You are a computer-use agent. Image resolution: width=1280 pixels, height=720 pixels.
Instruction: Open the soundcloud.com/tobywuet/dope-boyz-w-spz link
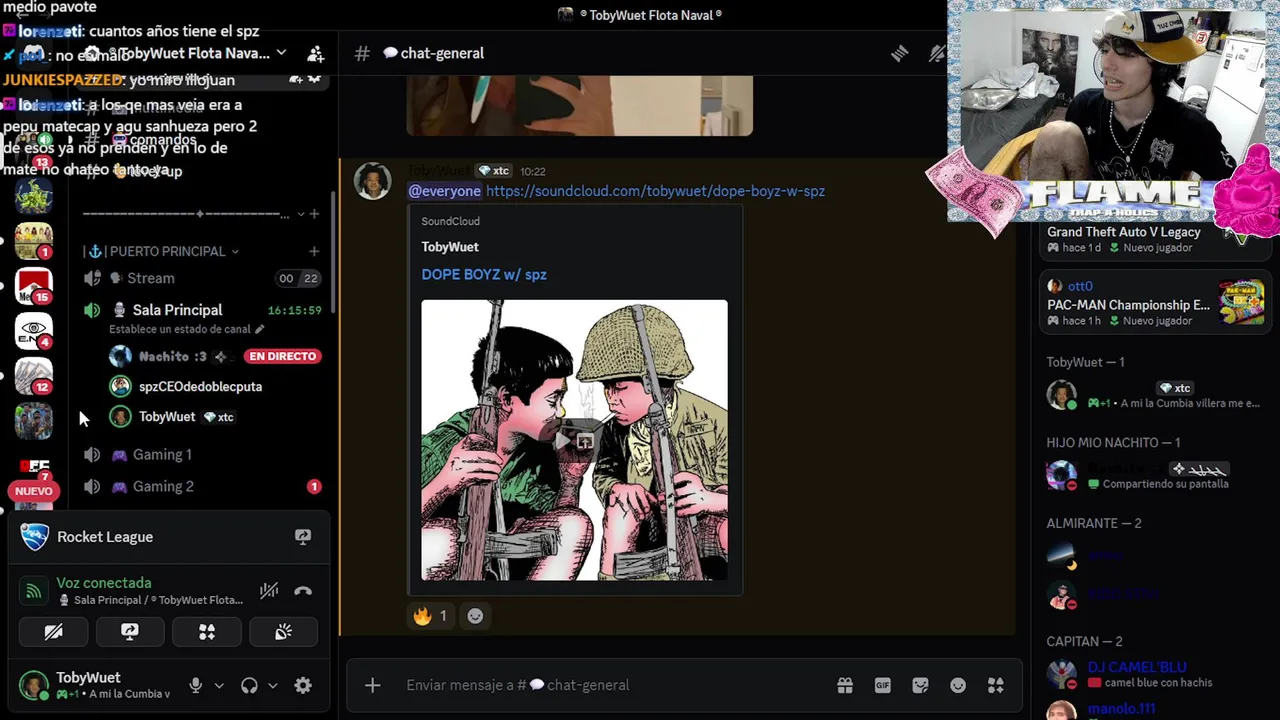coord(655,191)
